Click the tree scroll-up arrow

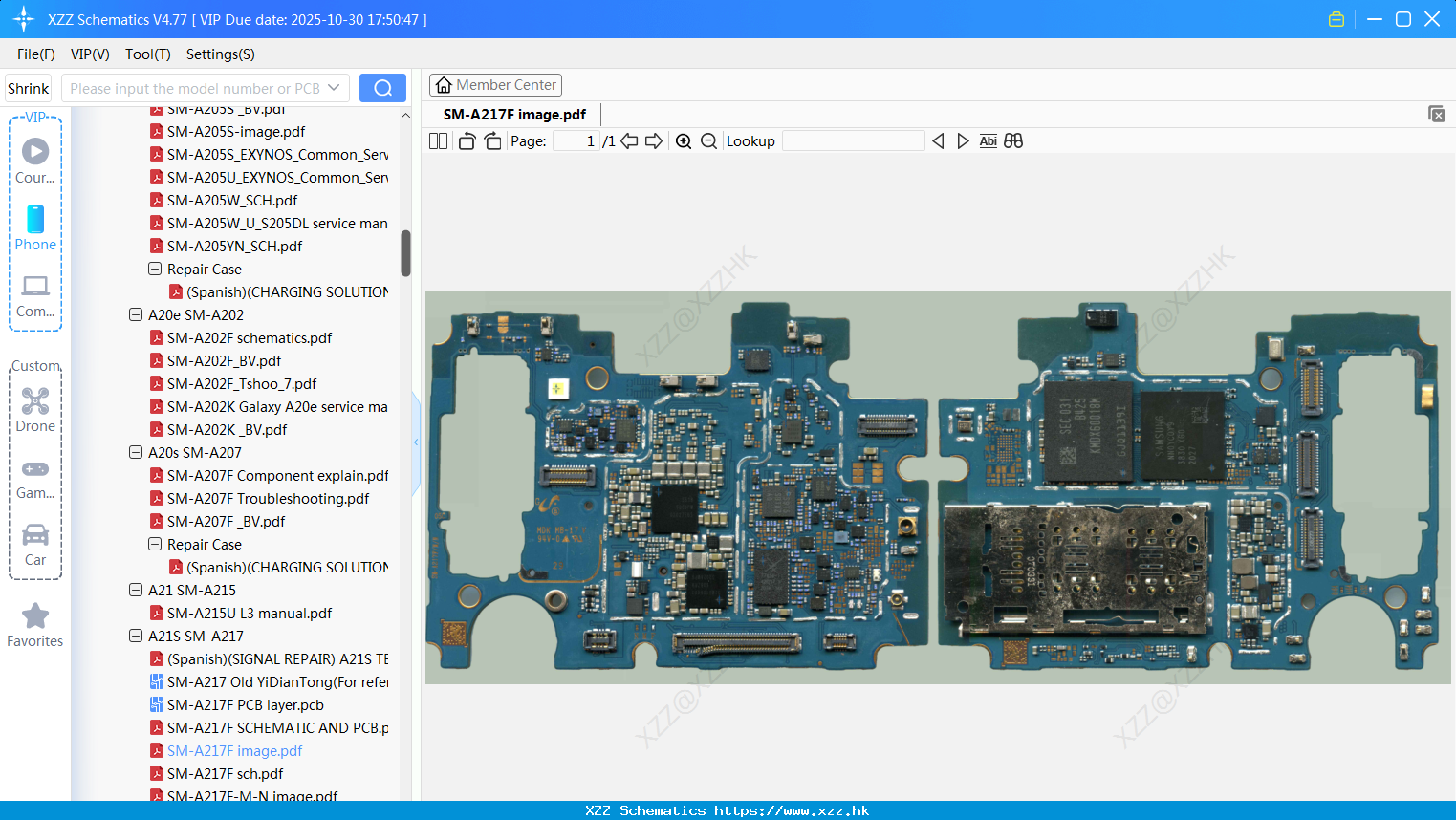[405, 116]
